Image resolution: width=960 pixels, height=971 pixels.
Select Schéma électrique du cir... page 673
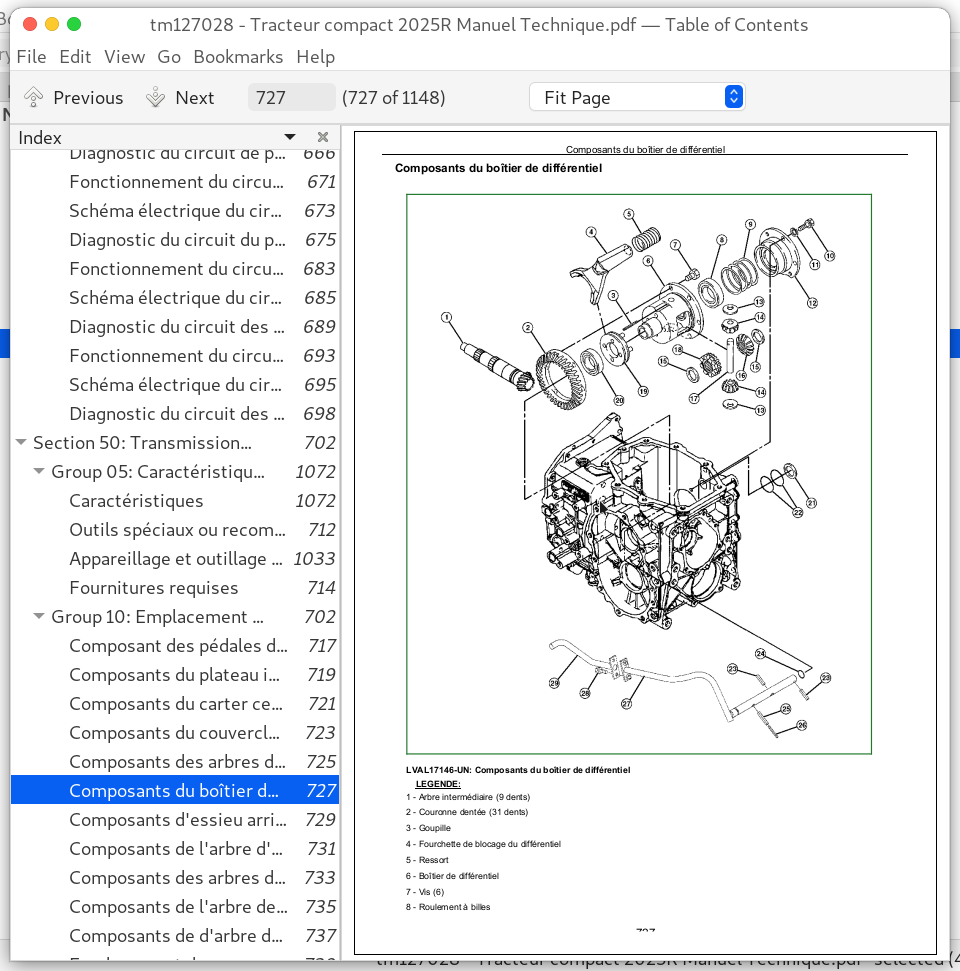pos(175,211)
